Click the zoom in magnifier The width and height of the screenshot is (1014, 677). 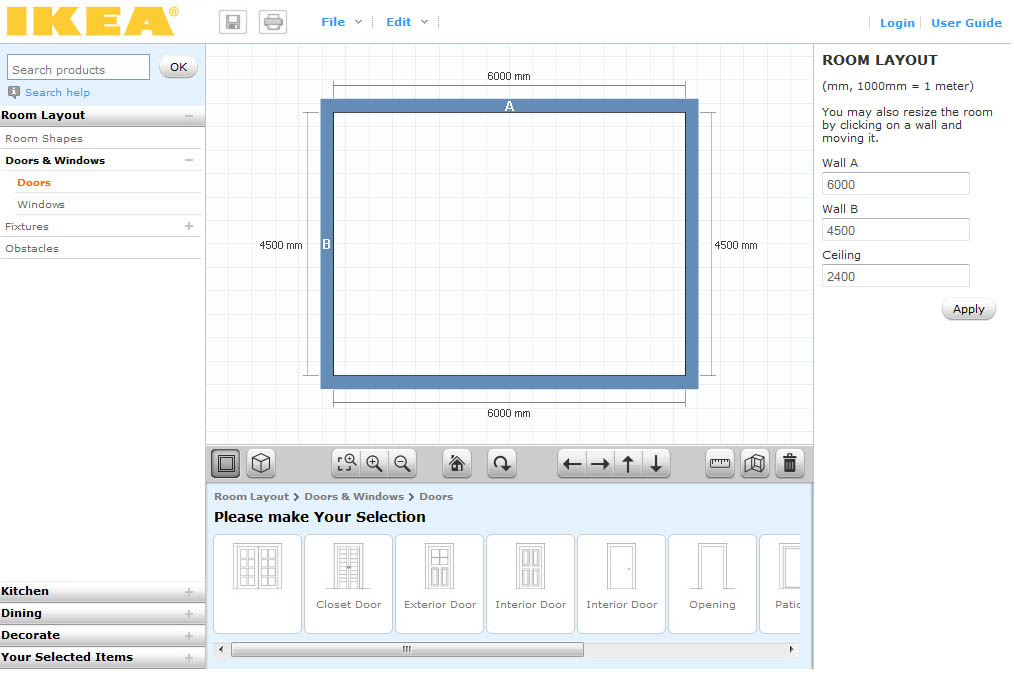[374, 464]
